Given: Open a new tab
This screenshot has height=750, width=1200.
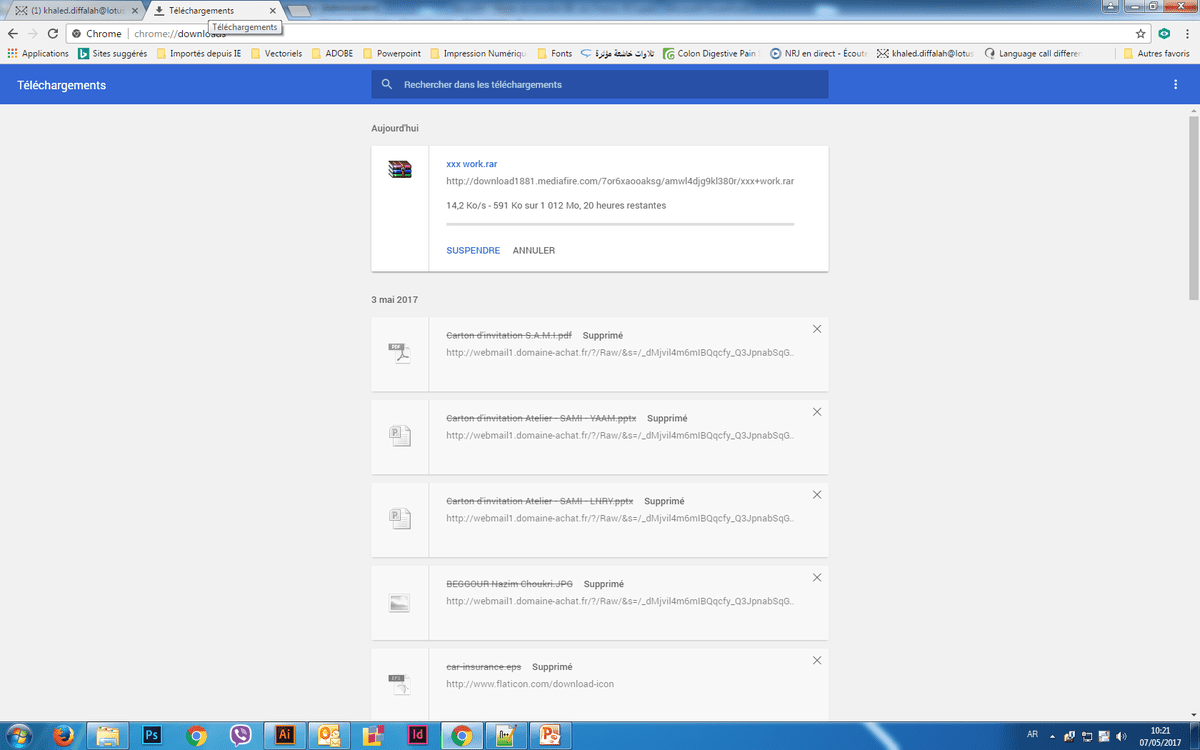Looking at the screenshot, I should (x=299, y=11).
